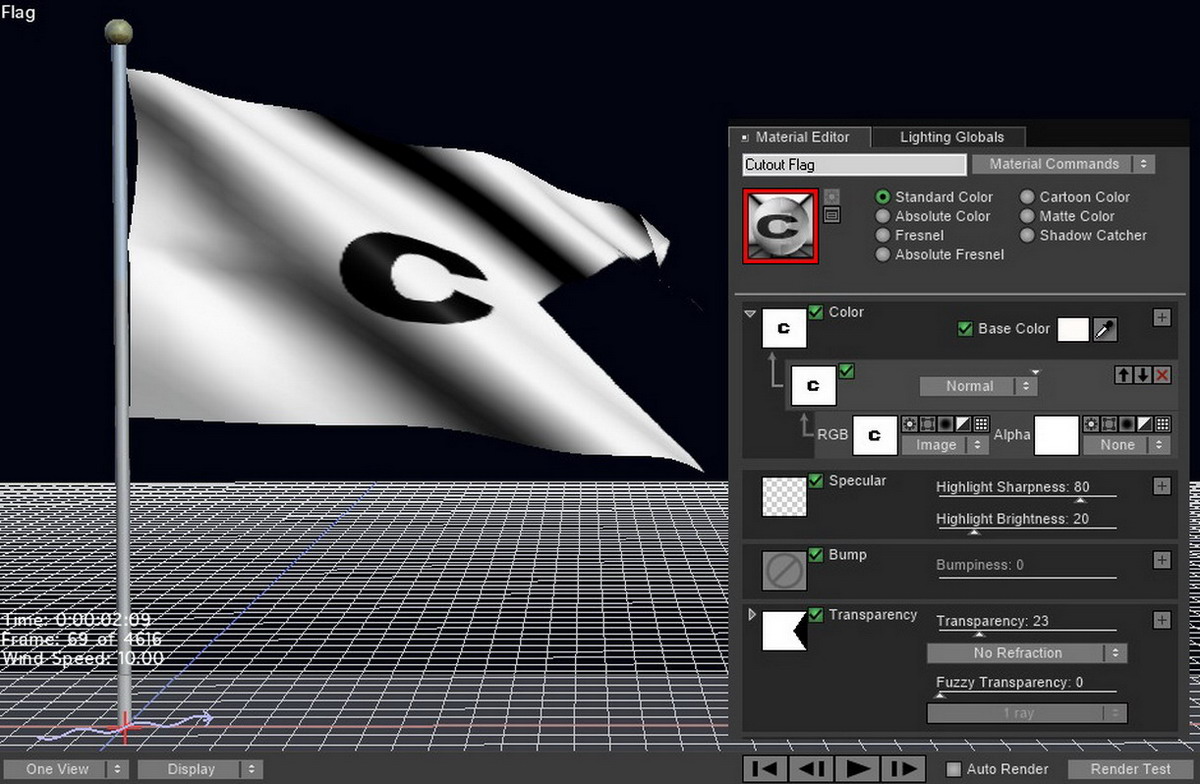Expand the Transparency section triangle
1200x784 pixels.
(752, 614)
